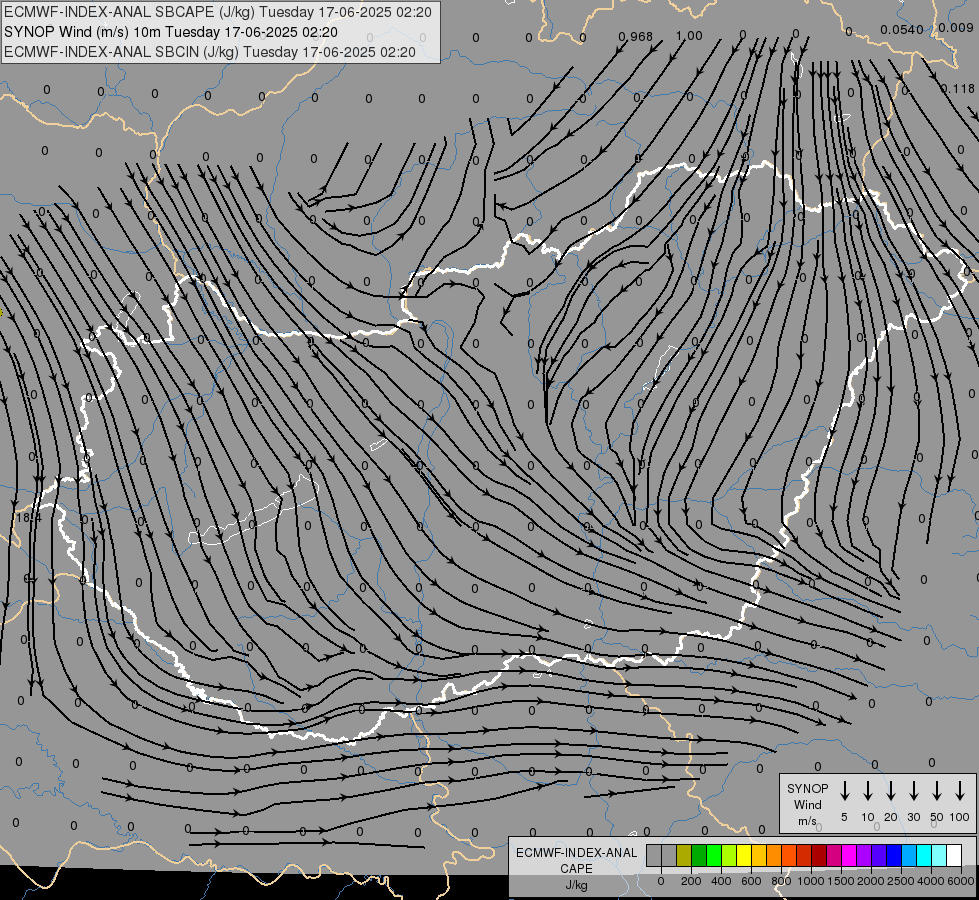Click the 0.009 value on the map
979x900 pixels.
click(955, 28)
